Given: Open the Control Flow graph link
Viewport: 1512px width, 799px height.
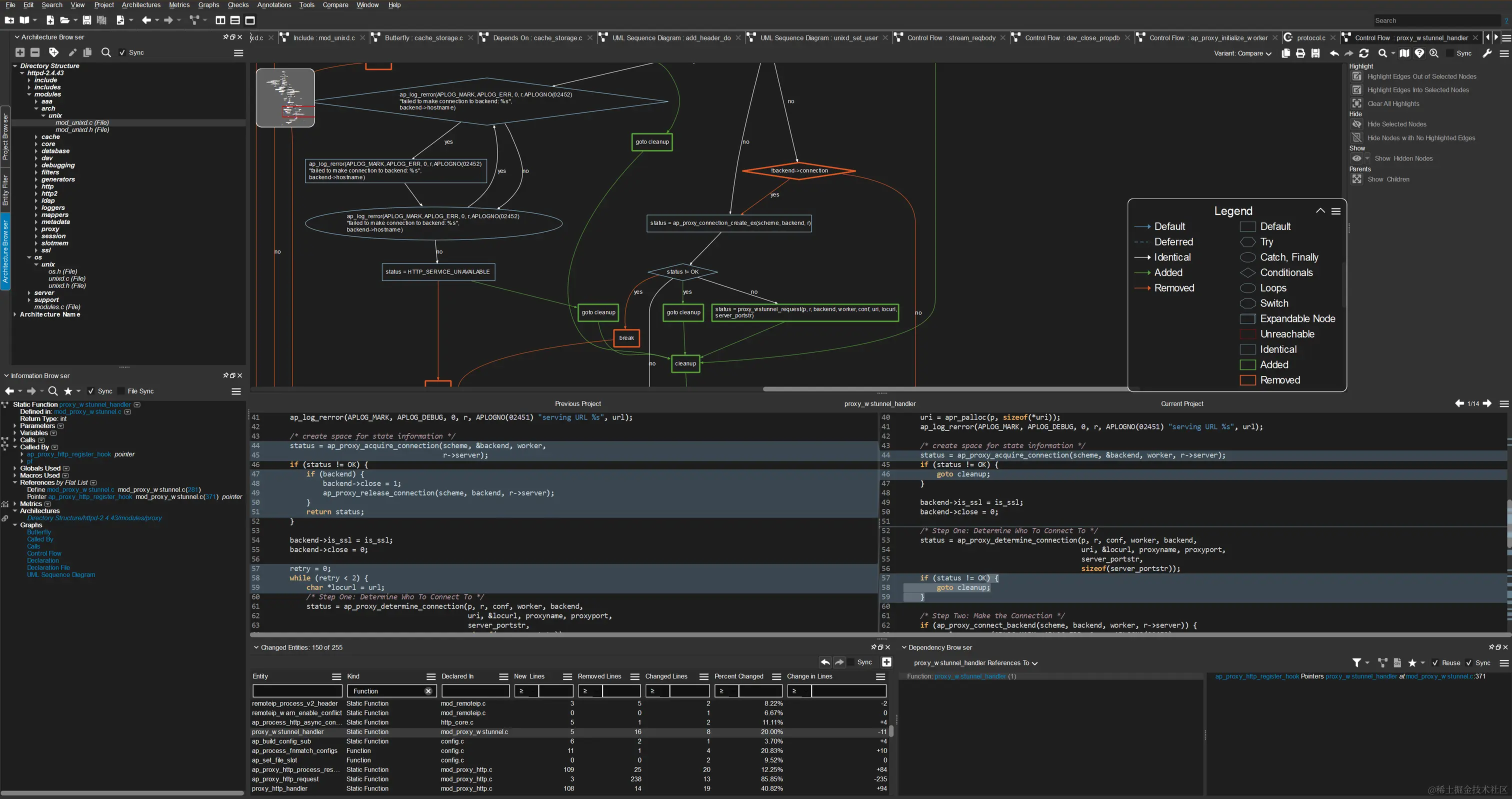Looking at the screenshot, I should click(x=44, y=553).
